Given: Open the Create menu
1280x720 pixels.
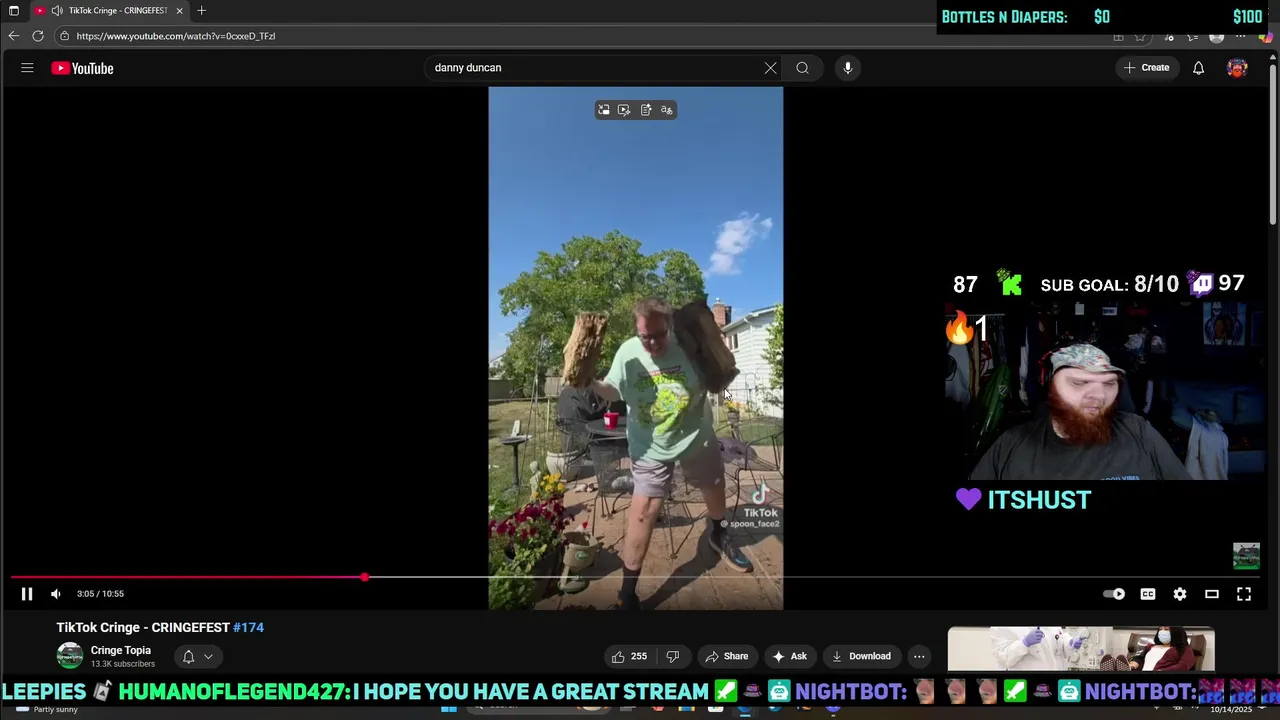Looking at the screenshot, I should point(1146,68).
